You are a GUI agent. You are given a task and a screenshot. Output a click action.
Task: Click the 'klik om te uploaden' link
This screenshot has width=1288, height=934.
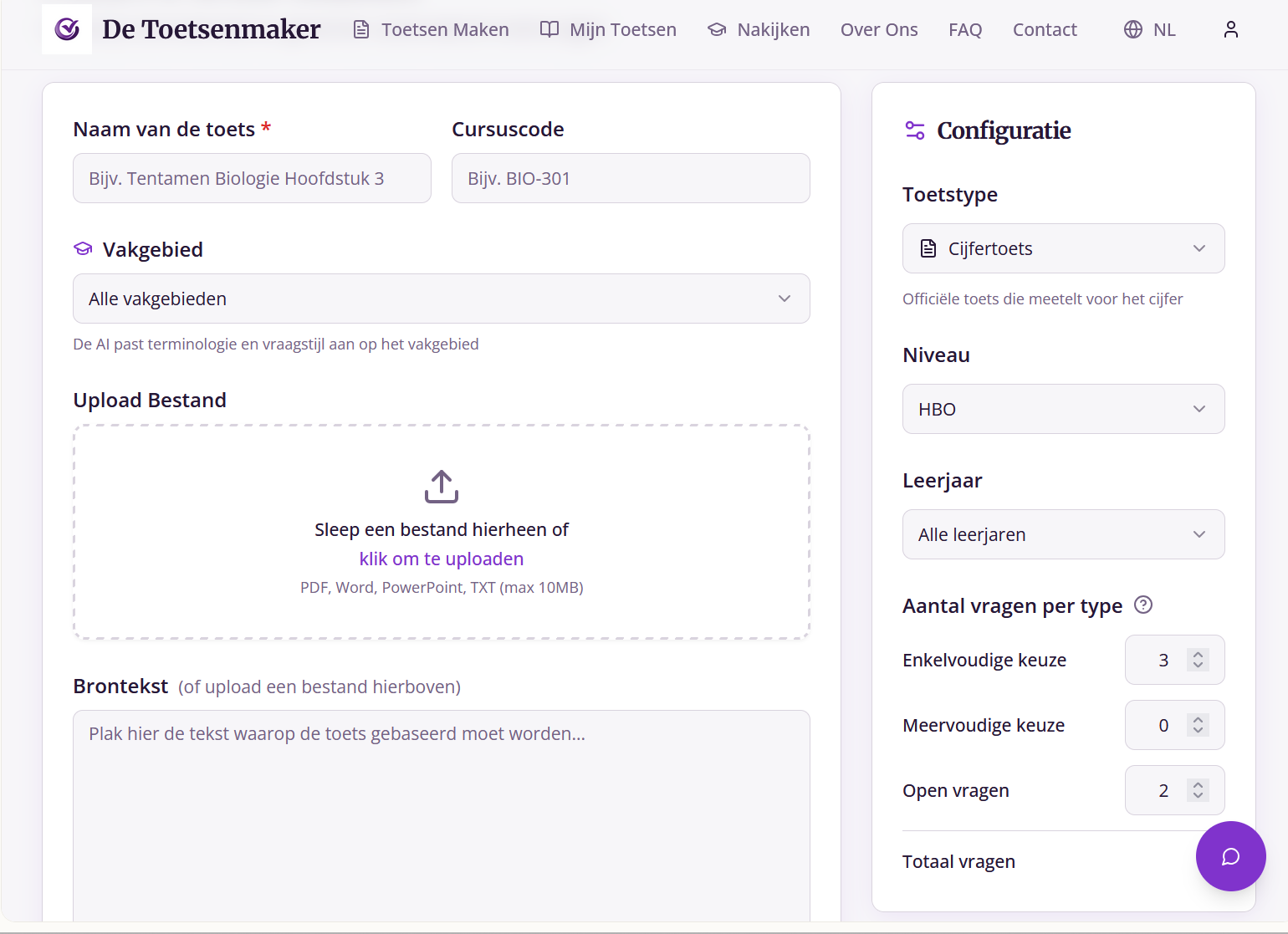point(442,559)
